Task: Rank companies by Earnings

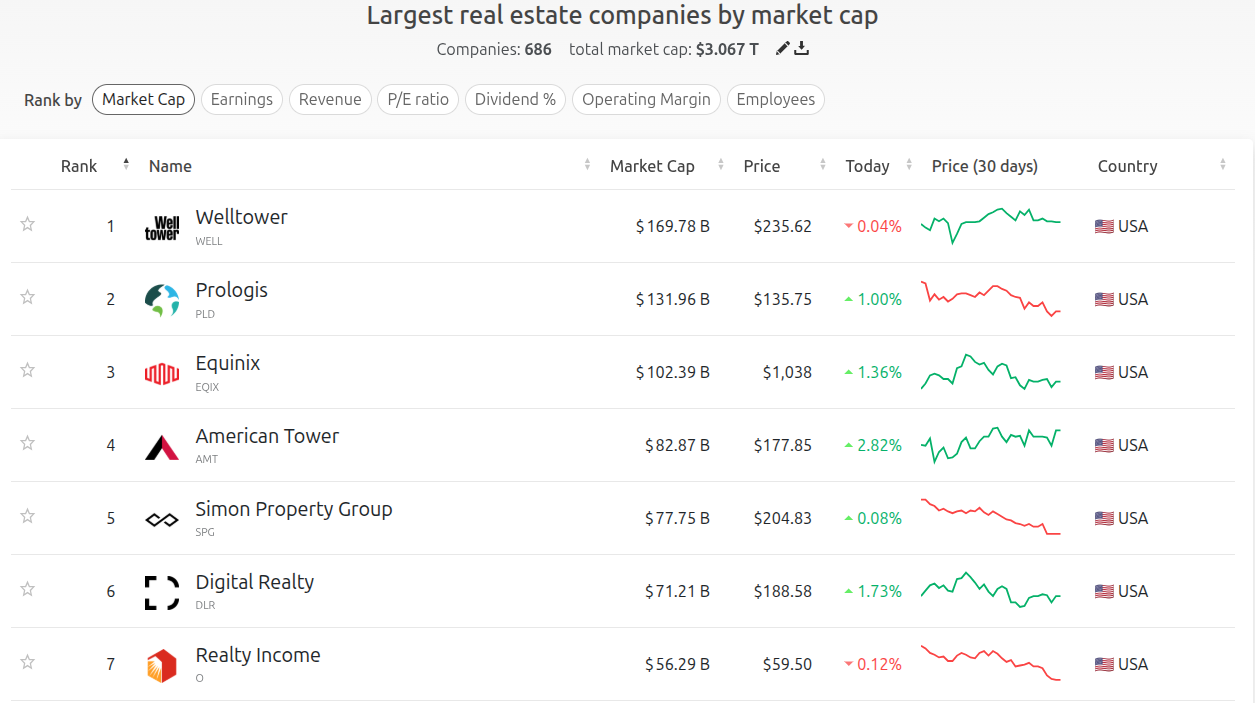Action: coord(242,99)
